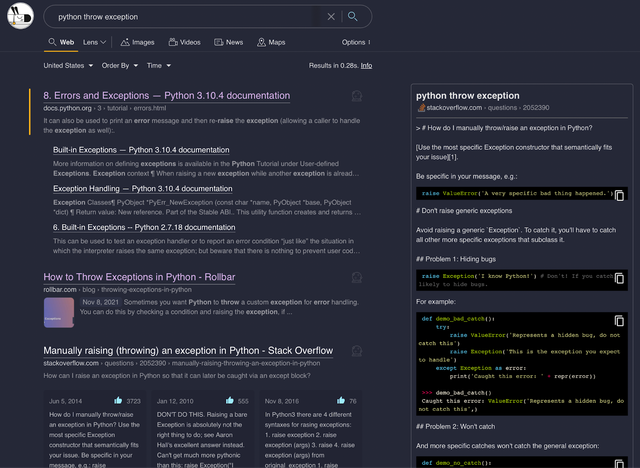Click thumbs-up icon on Nov 8, 2016 answer
Viewport: 640px width, 468px height.
pyautogui.click(x=341, y=400)
